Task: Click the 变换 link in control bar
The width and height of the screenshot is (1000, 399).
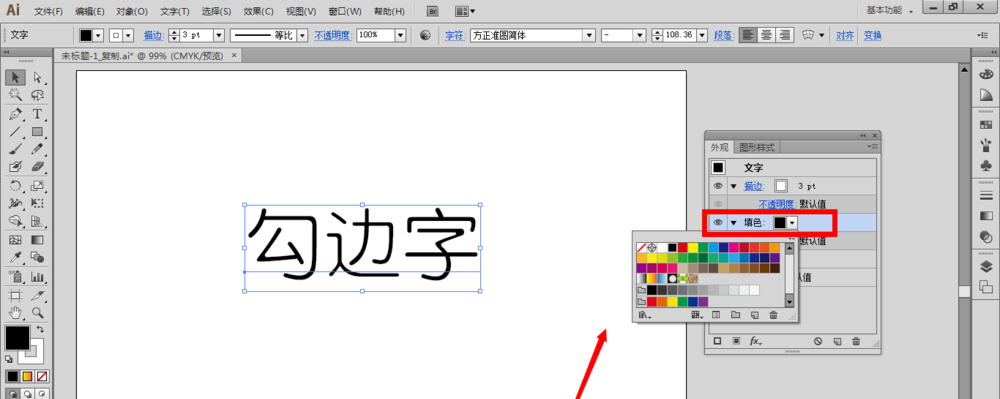Action: [x=872, y=36]
